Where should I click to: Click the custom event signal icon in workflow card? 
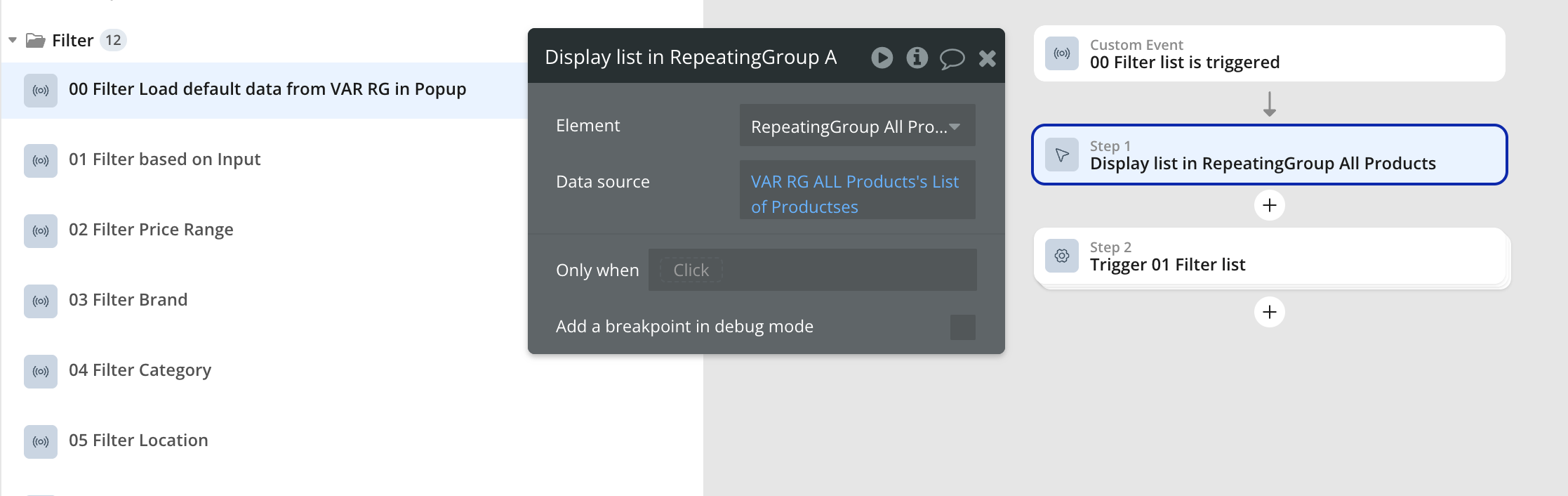click(x=1062, y=54)
